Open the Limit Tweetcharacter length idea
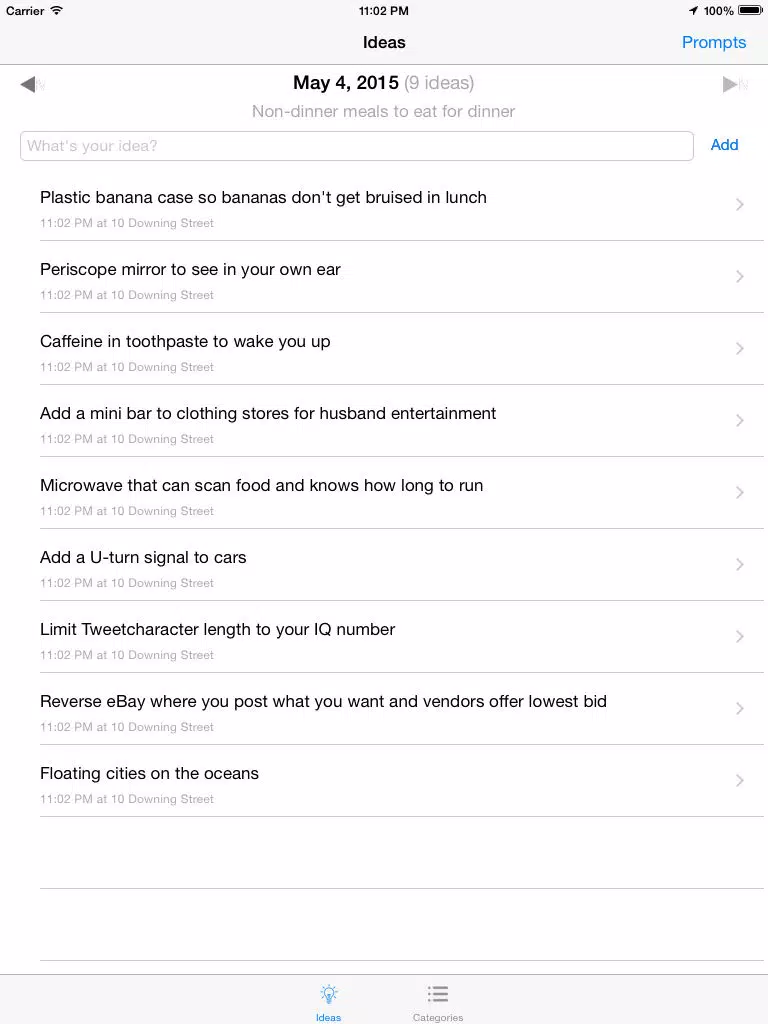Viewport: 768px width, 1024px height. (x=402, y=637)
